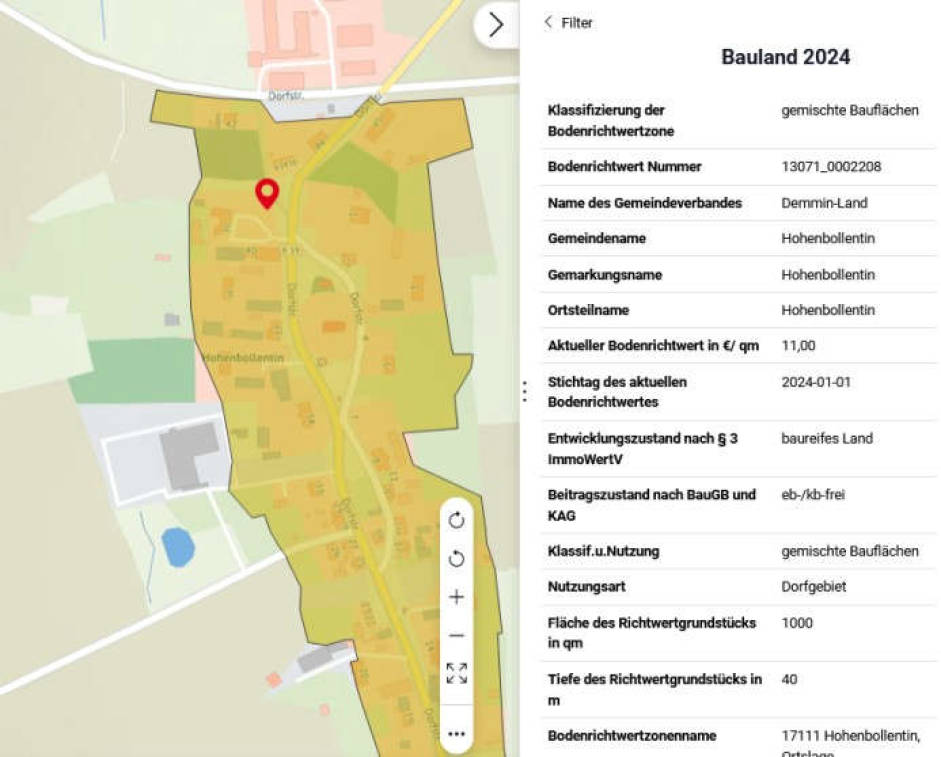Rotate the map counterclockwise
The height and width of the screenshot is (757, 941).
[x=457, y=557]
